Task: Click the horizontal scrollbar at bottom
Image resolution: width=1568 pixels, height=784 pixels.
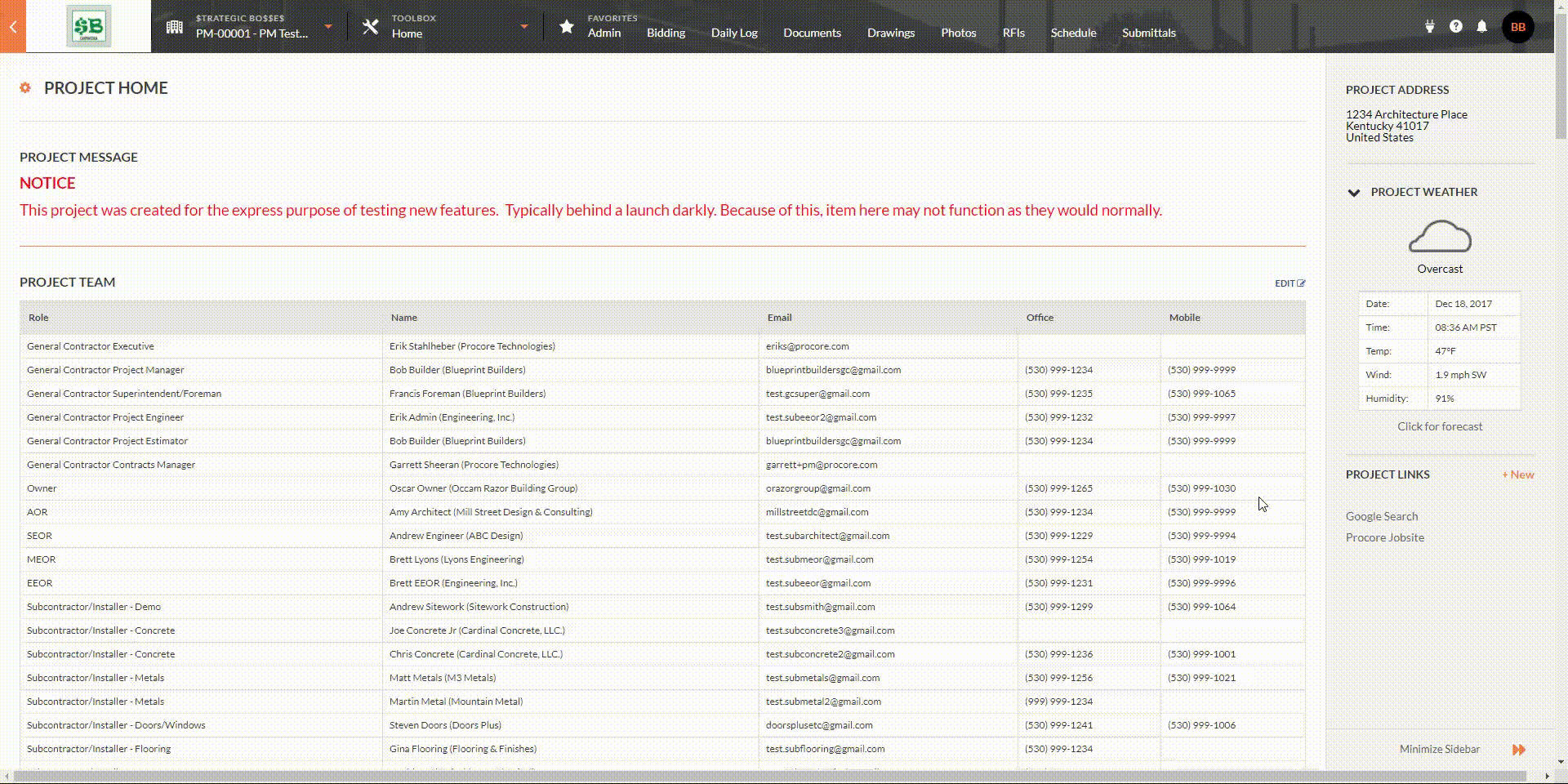Action: [x=768, y=776]
